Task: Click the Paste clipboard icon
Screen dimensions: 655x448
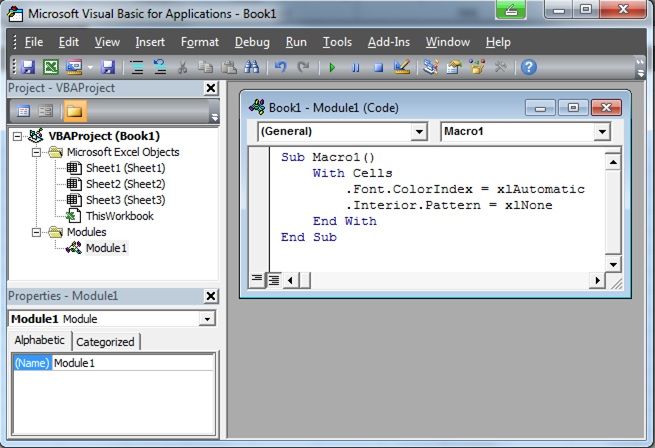Action: pyautogui.click(x=228, y=67)
